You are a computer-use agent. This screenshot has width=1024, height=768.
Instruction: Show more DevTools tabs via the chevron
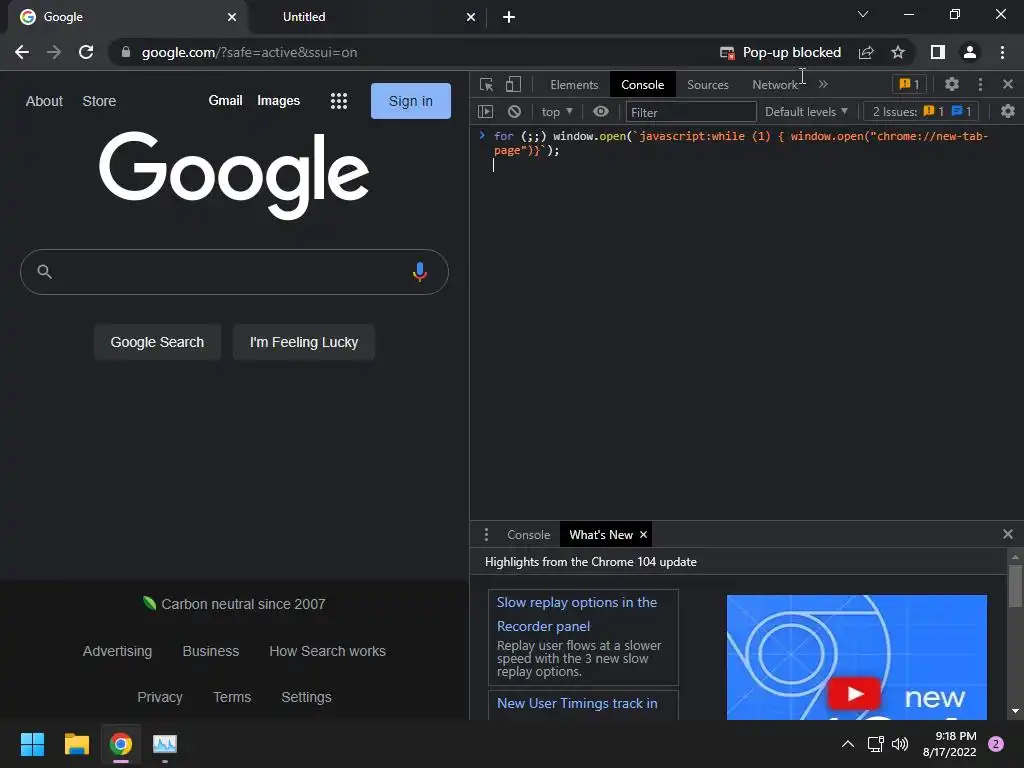pyautogui.click(x=823, y=84)
